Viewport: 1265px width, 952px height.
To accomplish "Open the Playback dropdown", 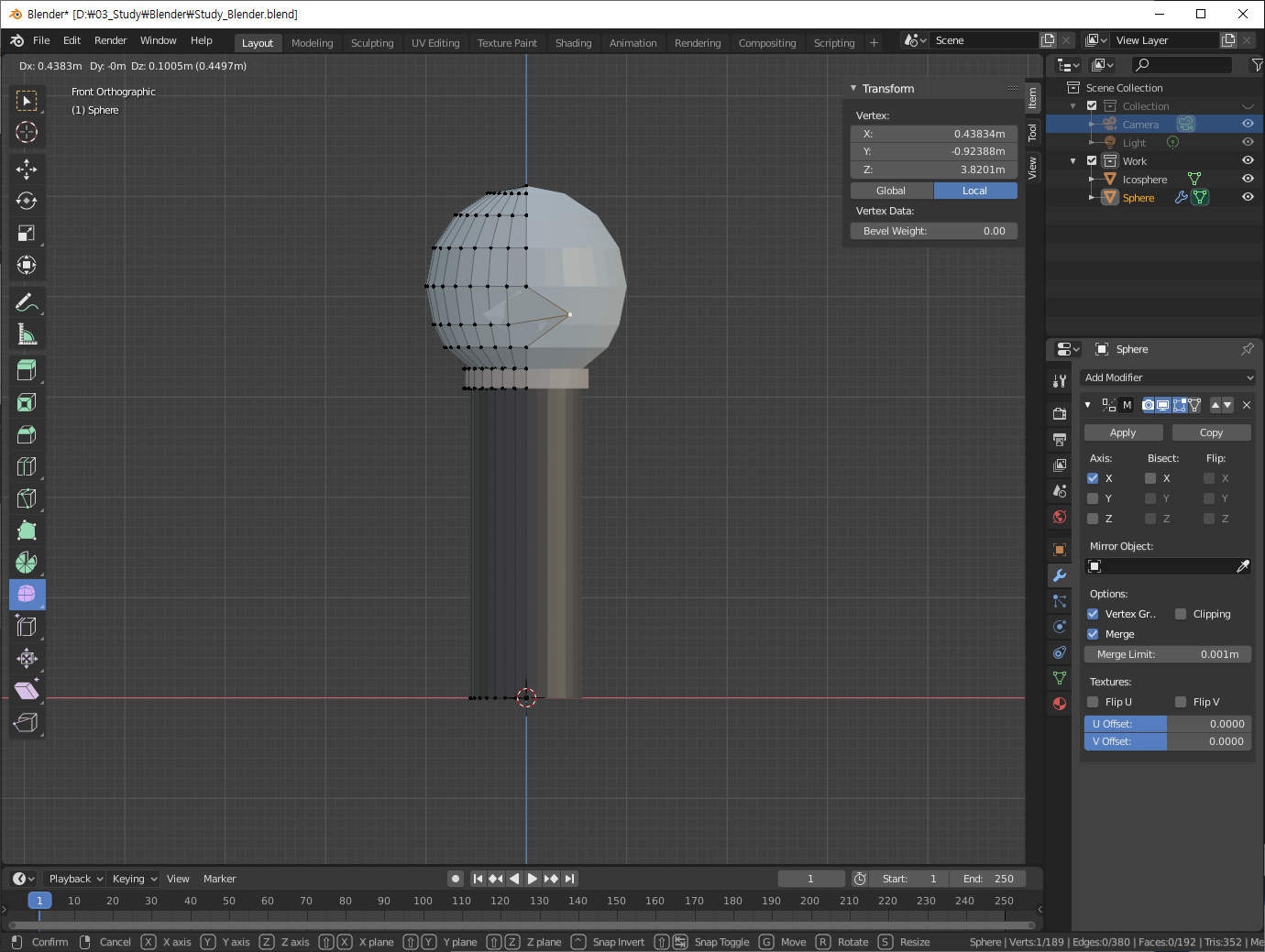I will [x=76, y=879].
